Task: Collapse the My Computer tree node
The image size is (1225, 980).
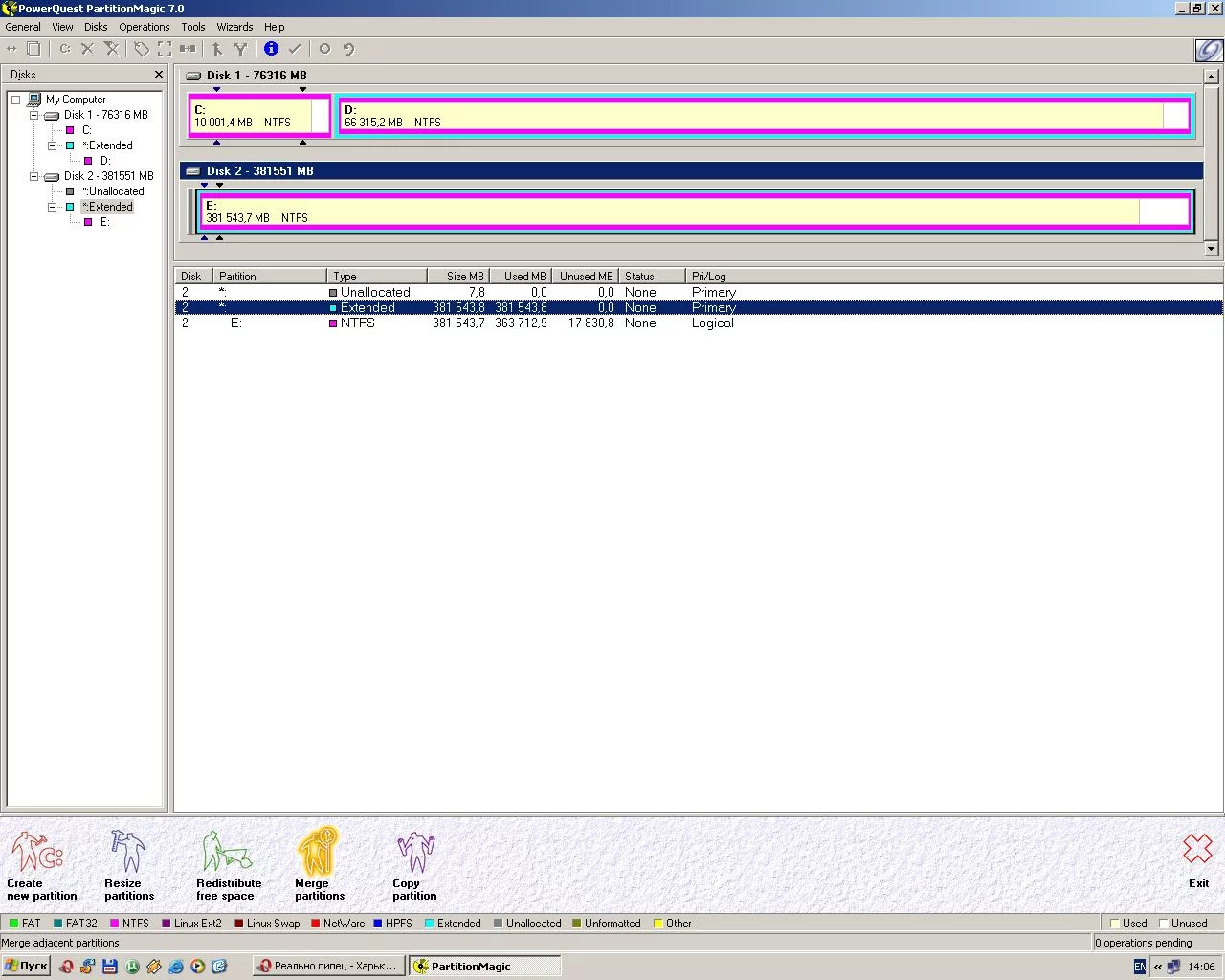Action: coord(15,100)
